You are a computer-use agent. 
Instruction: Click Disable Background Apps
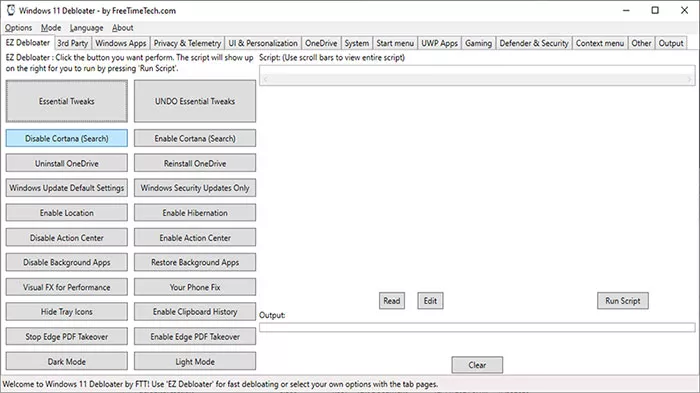tap(67, 263)
